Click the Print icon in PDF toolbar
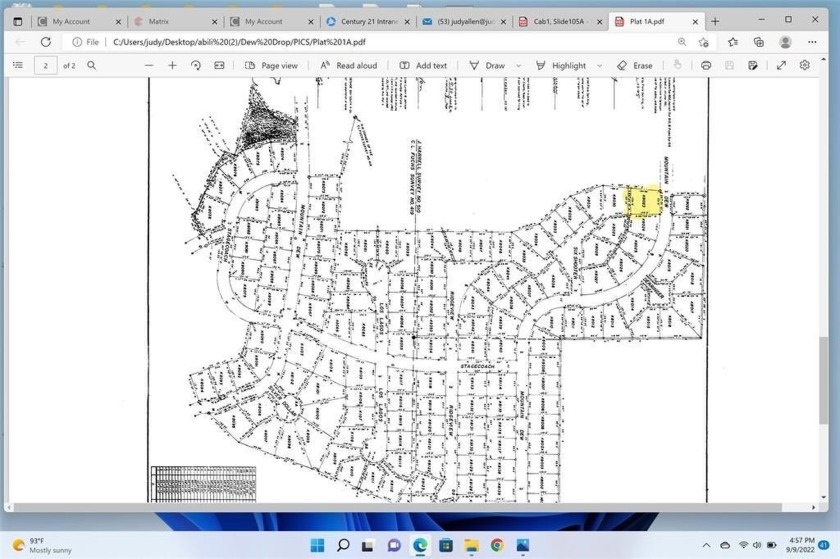Screen dimensions: 840x559 [x=706, y=65]
